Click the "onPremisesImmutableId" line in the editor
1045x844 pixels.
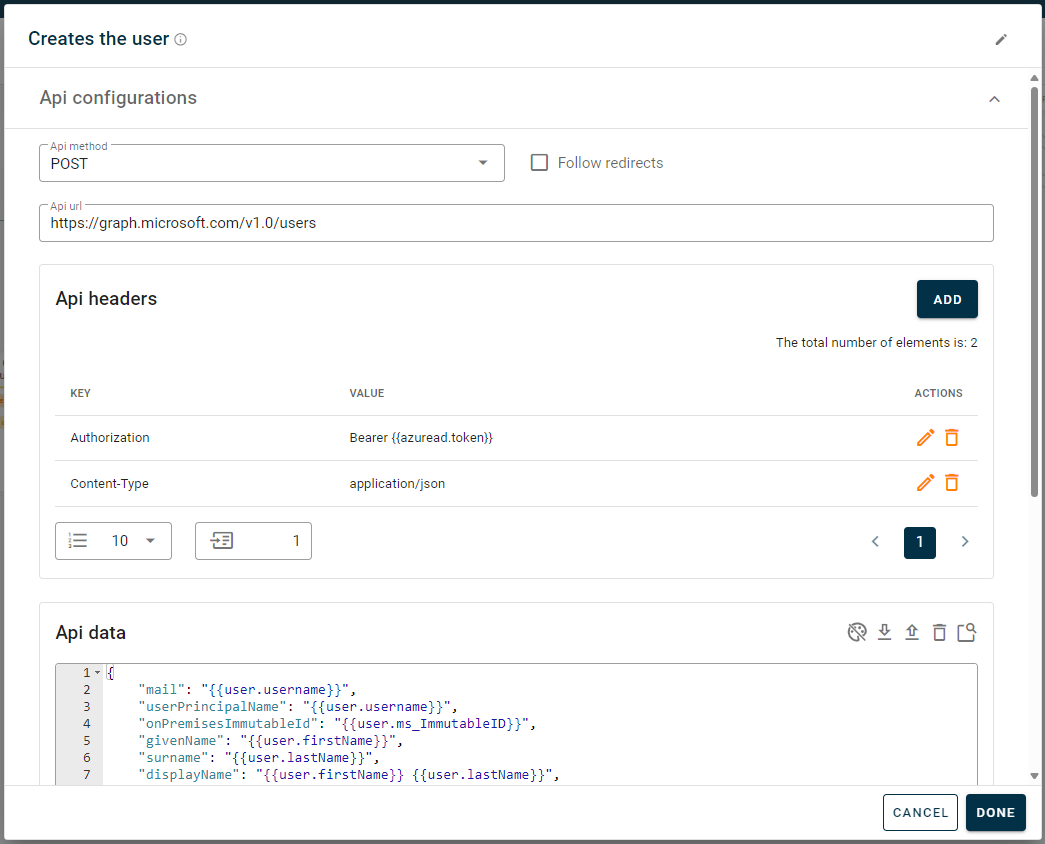pyautogui.click(x=337, y=723)
